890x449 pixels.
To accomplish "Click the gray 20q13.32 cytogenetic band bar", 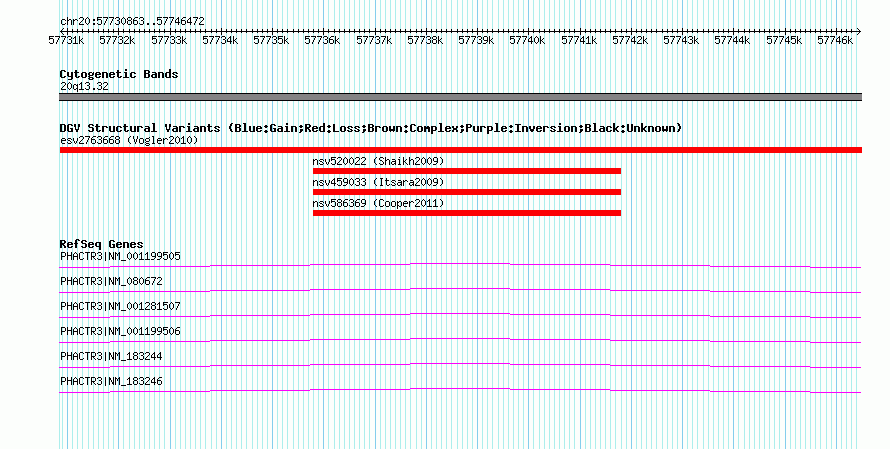I will point(460,97).
